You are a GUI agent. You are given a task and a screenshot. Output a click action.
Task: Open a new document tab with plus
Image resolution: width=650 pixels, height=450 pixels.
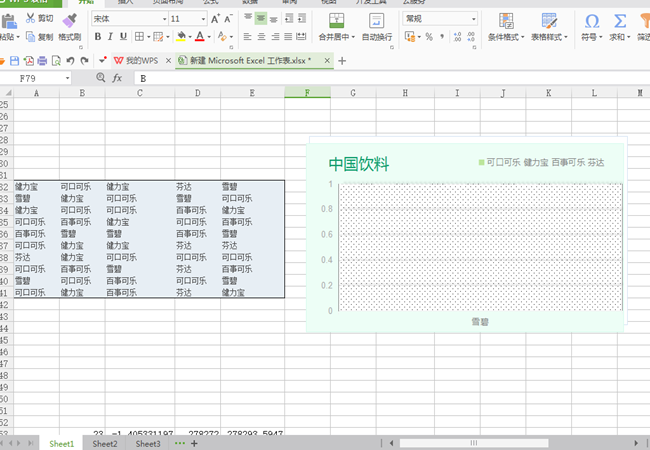click(342, 61)
